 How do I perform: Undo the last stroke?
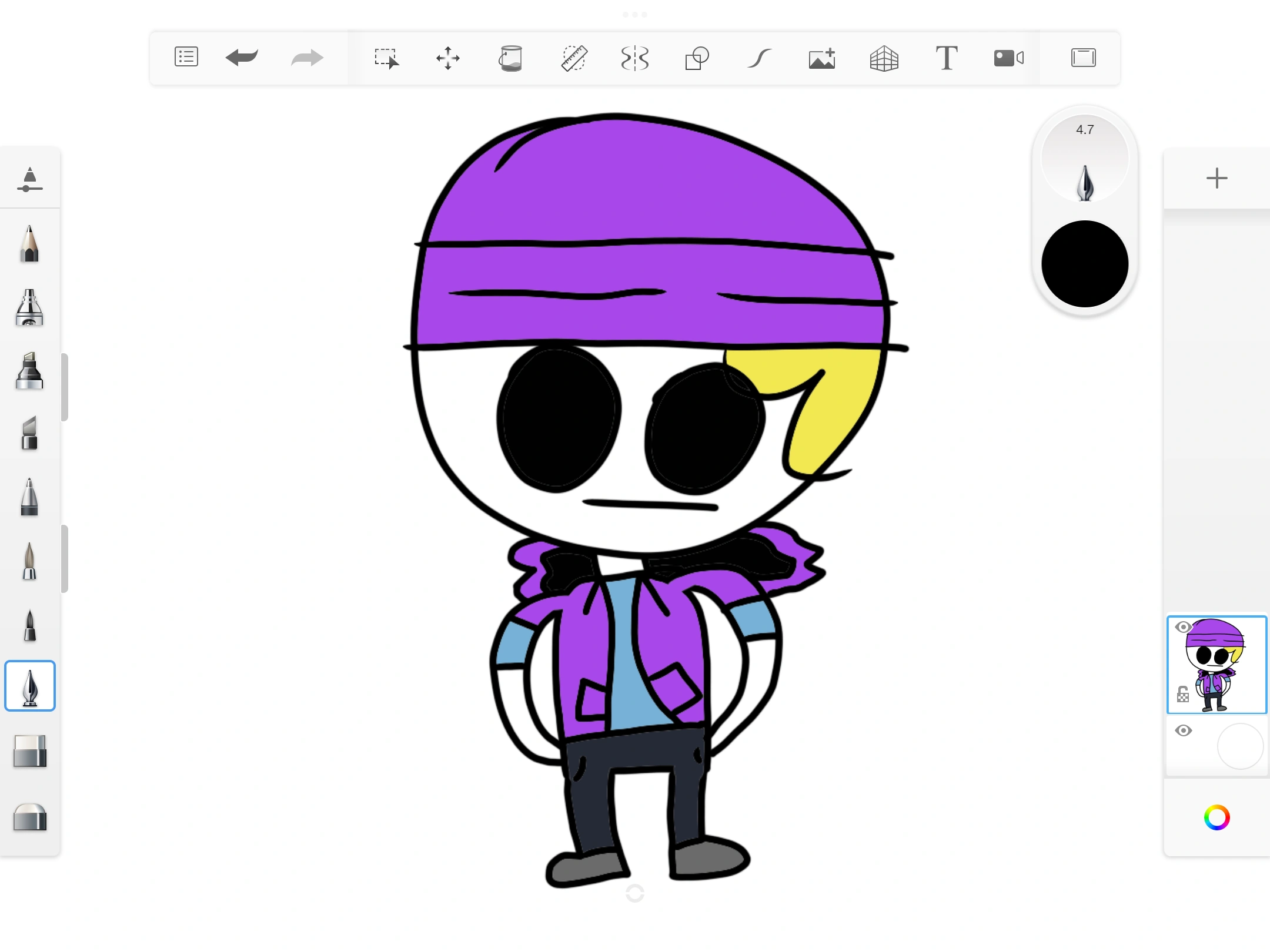[x=242, y=58]
